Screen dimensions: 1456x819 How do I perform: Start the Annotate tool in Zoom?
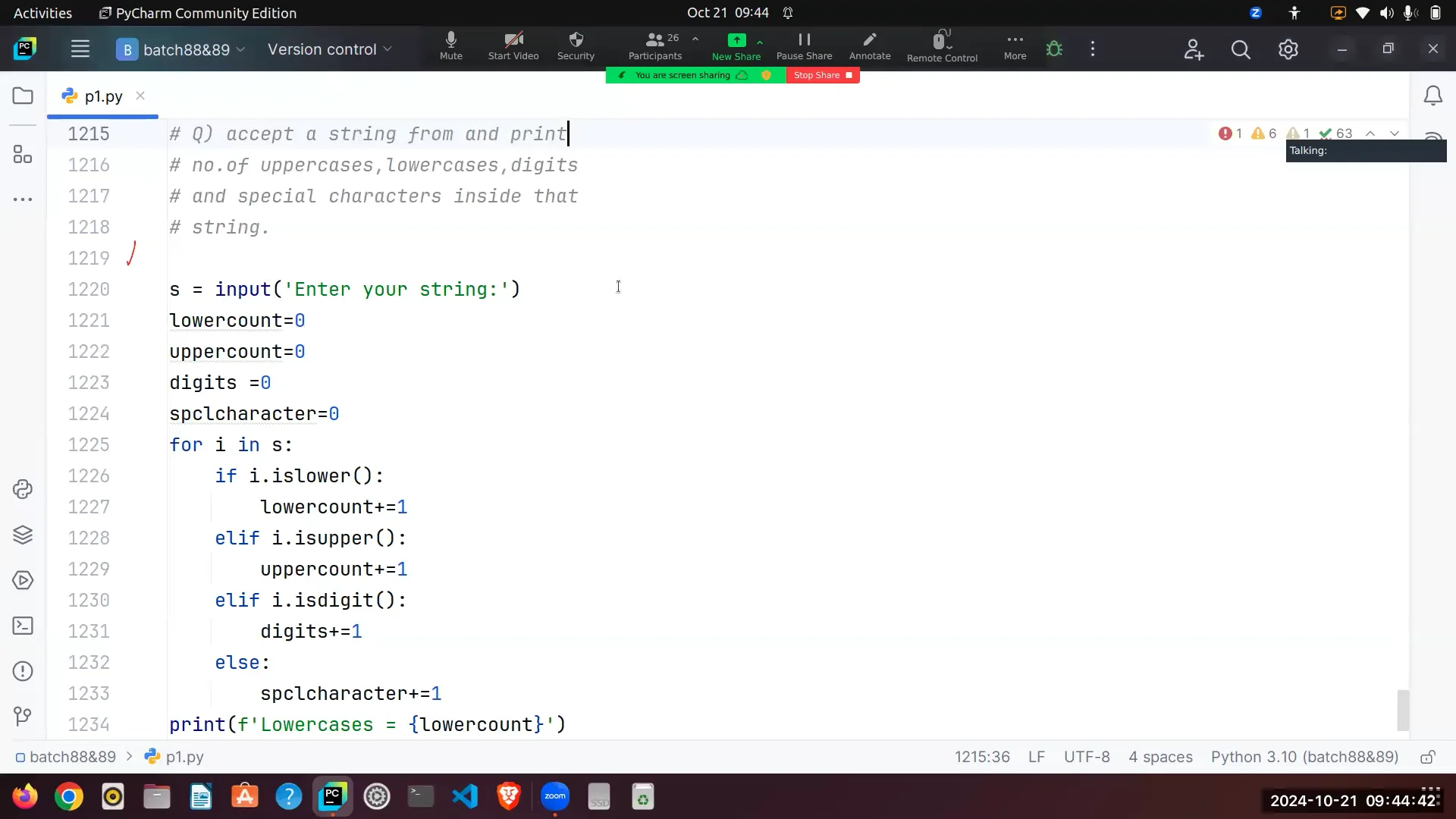[870, 45]
